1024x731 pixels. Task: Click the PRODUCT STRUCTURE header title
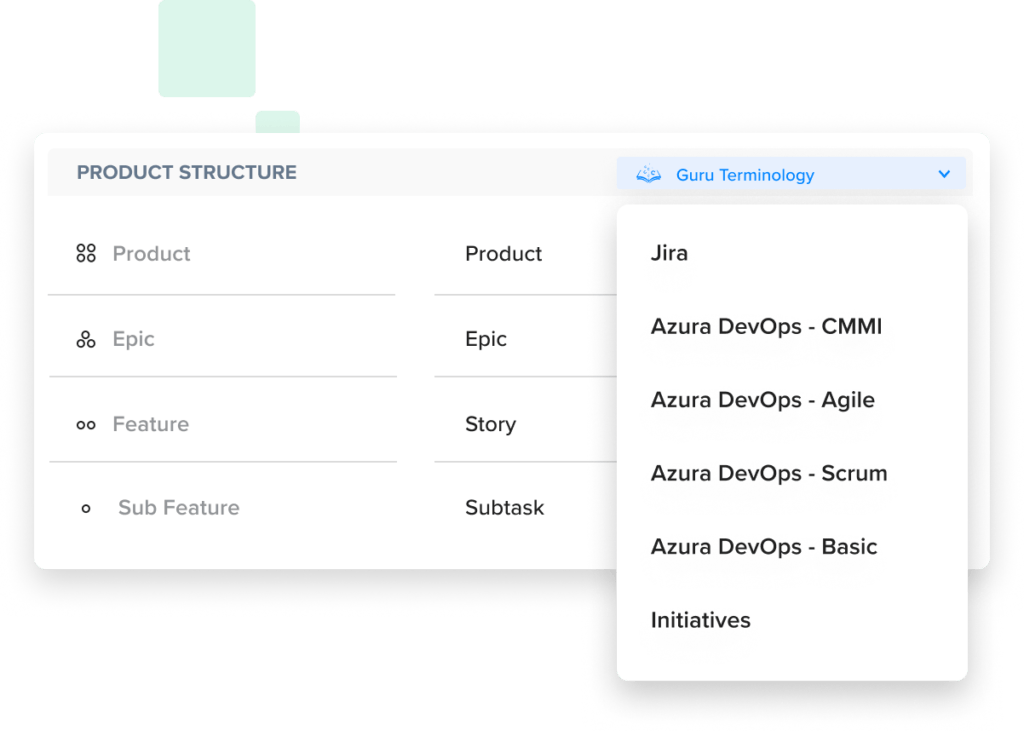click(x=187, y=172)
